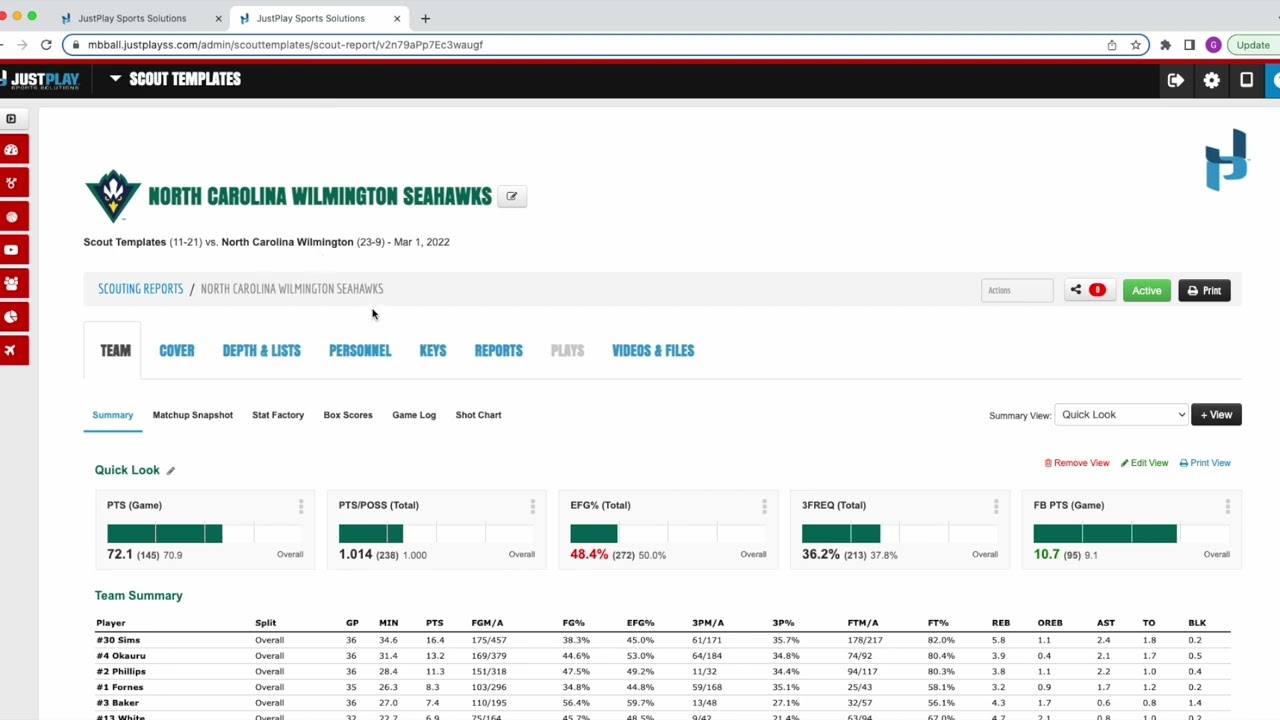The width and height of the screenshot is (1280, 720).
Task: Open the basketball sidebar icon
Action: tap(12, 217)
